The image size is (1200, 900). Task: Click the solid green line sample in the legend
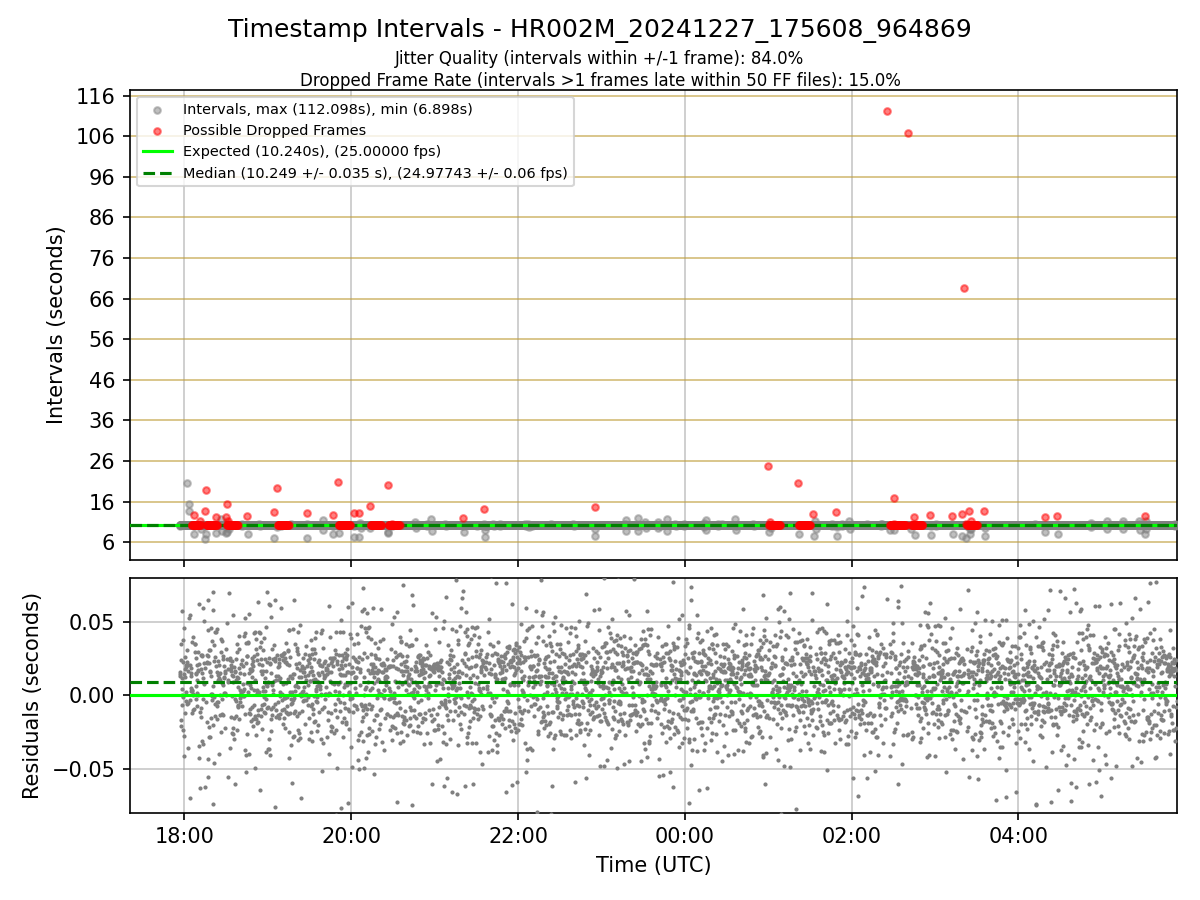[157, 152]
